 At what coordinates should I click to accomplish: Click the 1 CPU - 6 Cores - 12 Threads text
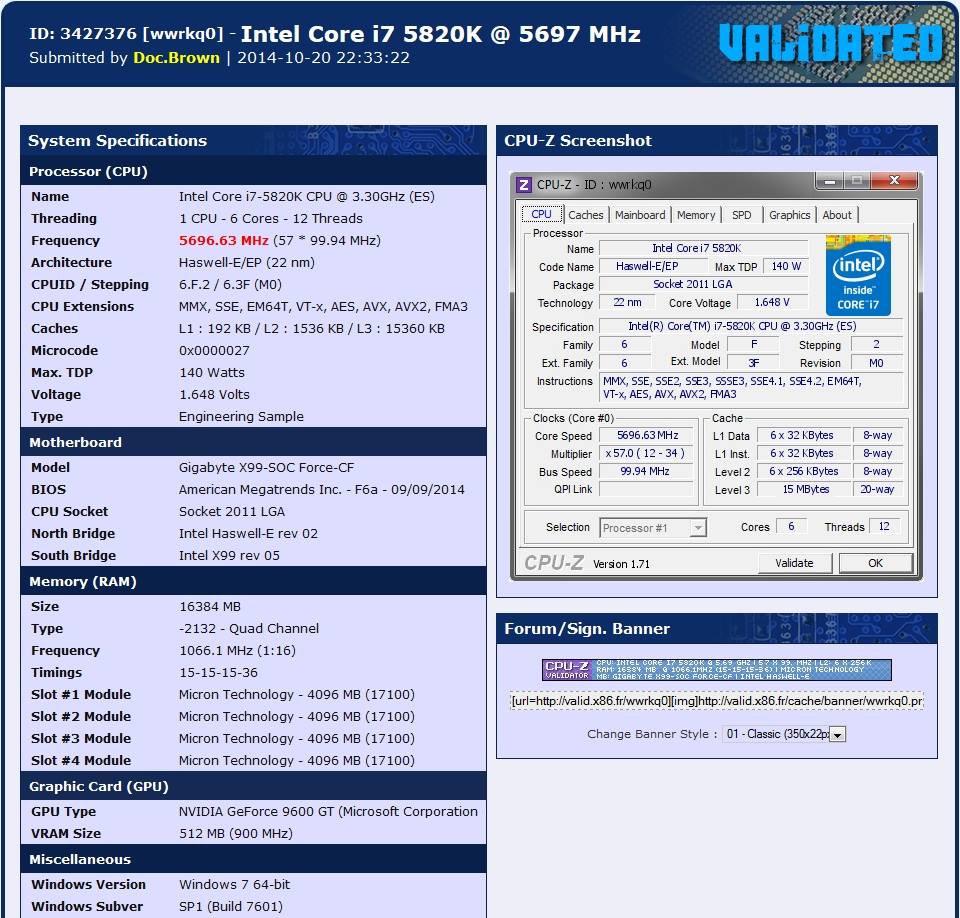[271, 219]
